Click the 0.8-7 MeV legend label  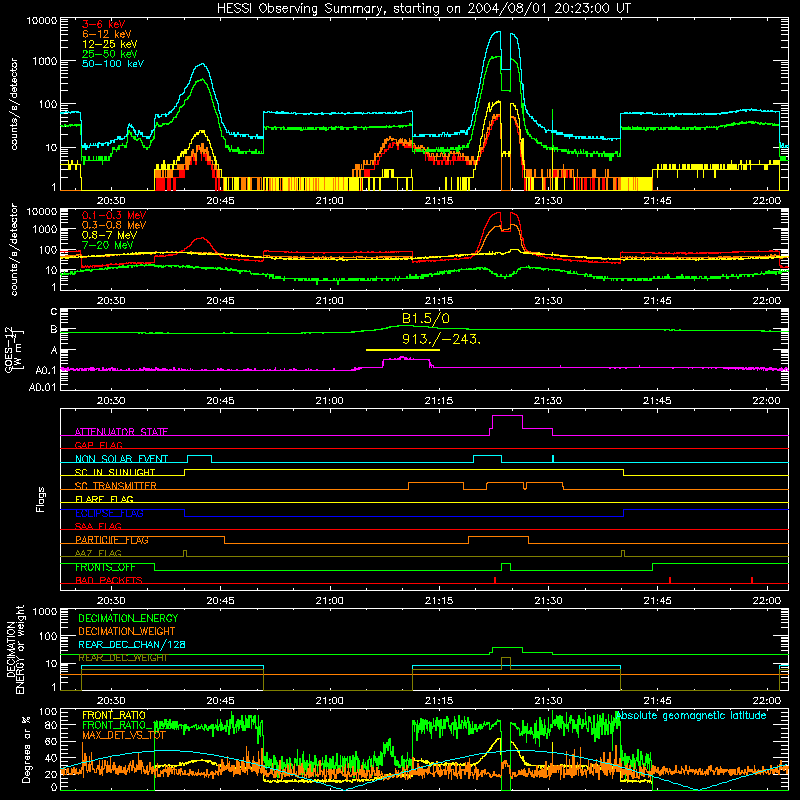109,235
